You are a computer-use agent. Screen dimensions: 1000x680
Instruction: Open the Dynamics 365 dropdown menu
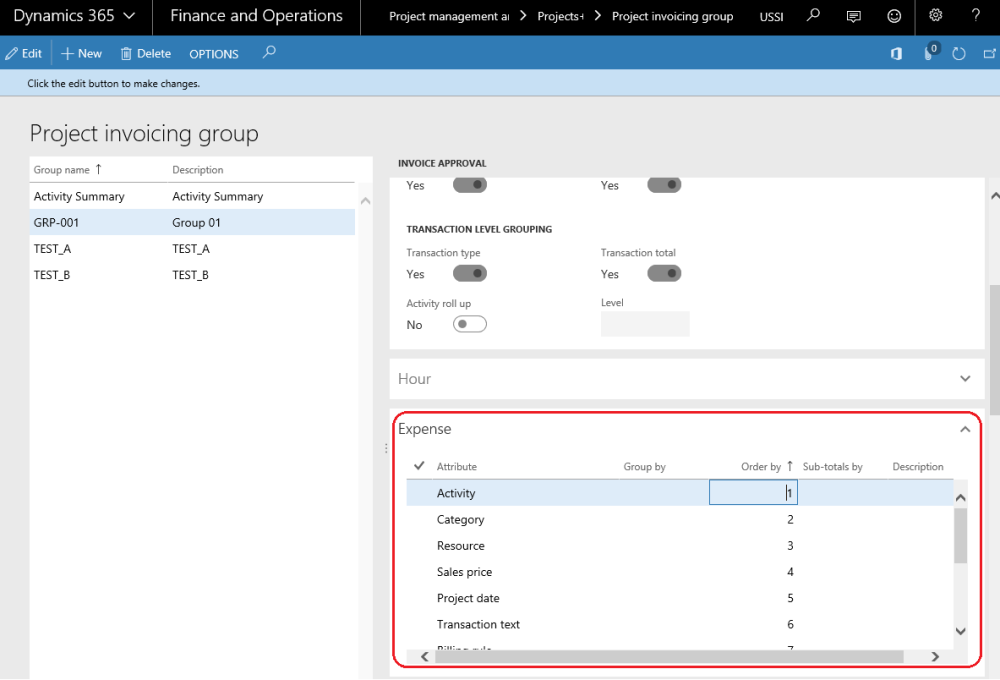click(73, 16)
